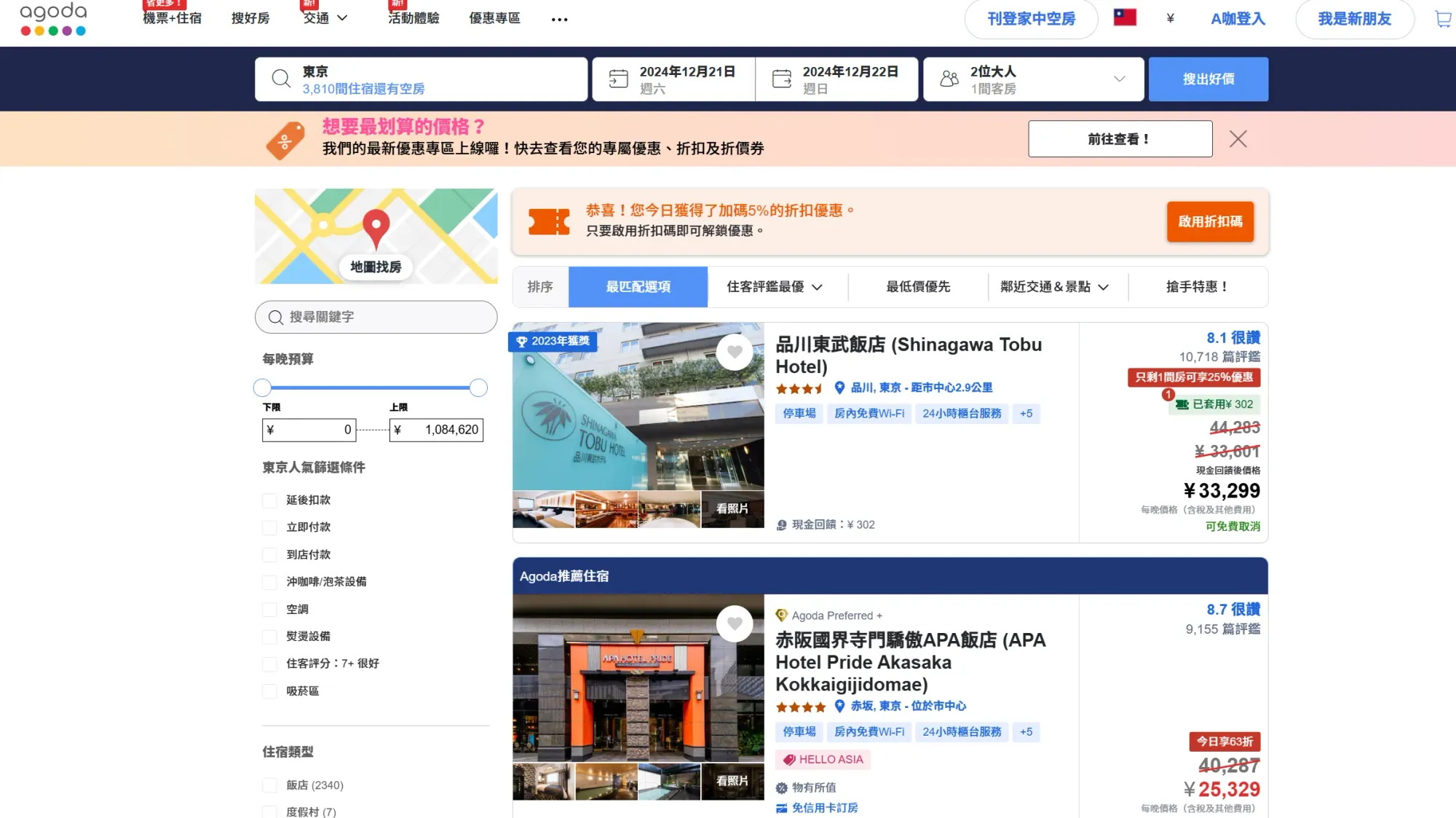Viewport: 1456px width, 818px height.
Task: Click the Agoda Preferred badge icon
Action: click(x=782, y=616)
